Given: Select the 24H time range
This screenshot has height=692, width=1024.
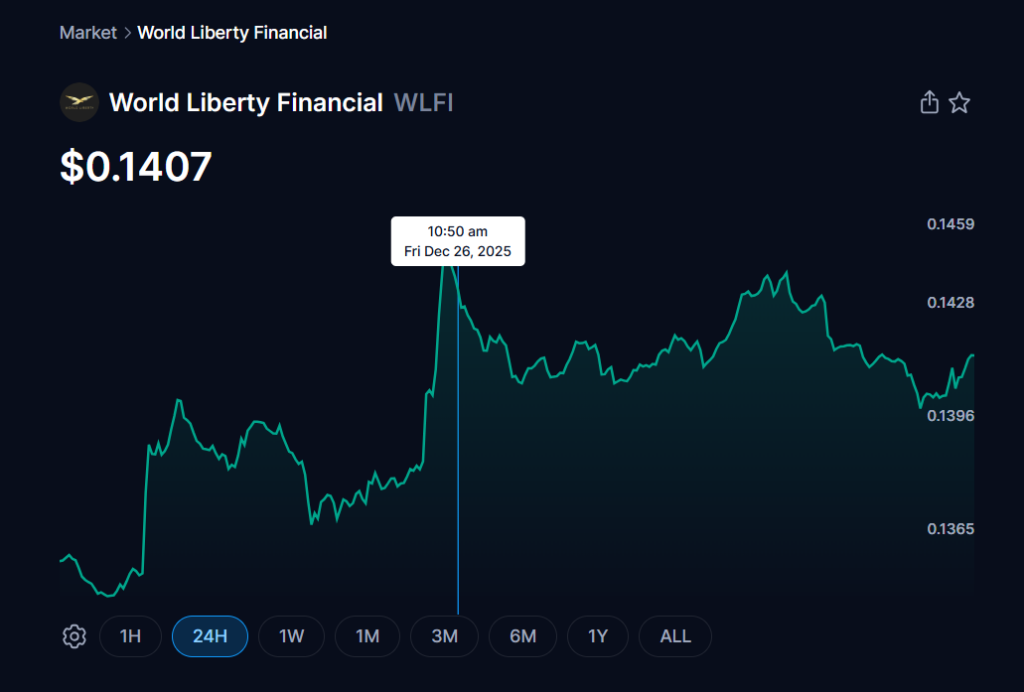Looking at the screenshot, I should [x=210, y=636].
